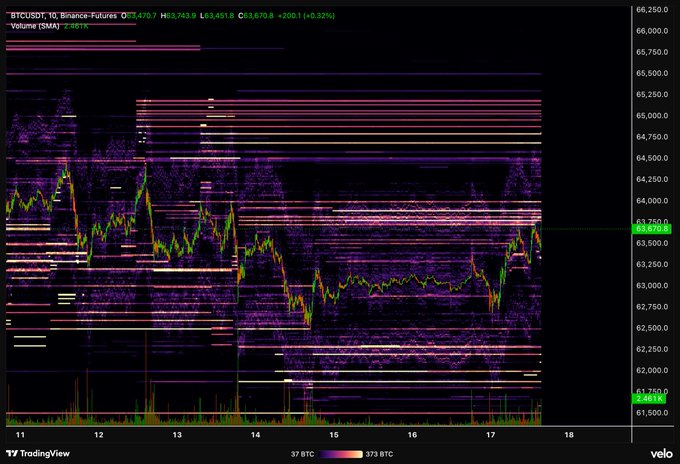The image size is (680, 464).
Task: Click date 15 on time axis
Action: 333,435
